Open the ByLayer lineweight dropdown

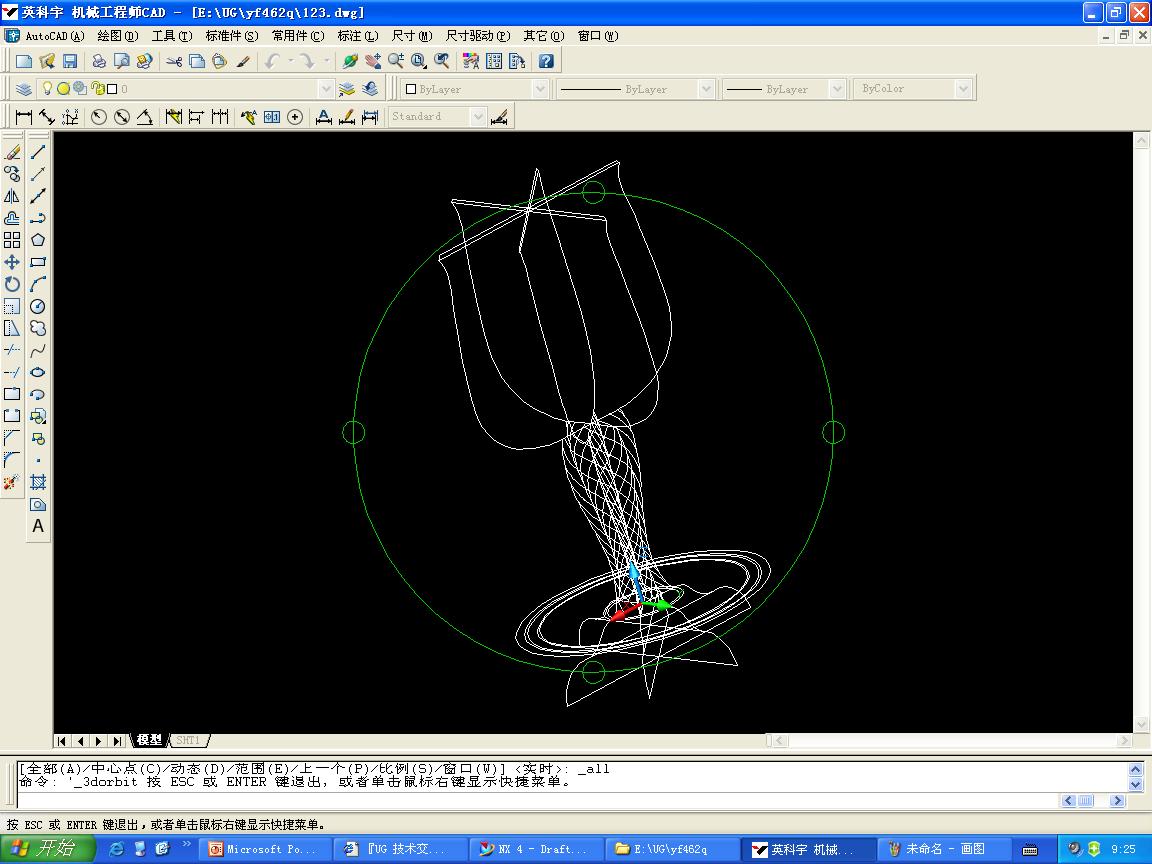(x=837, y=89)
